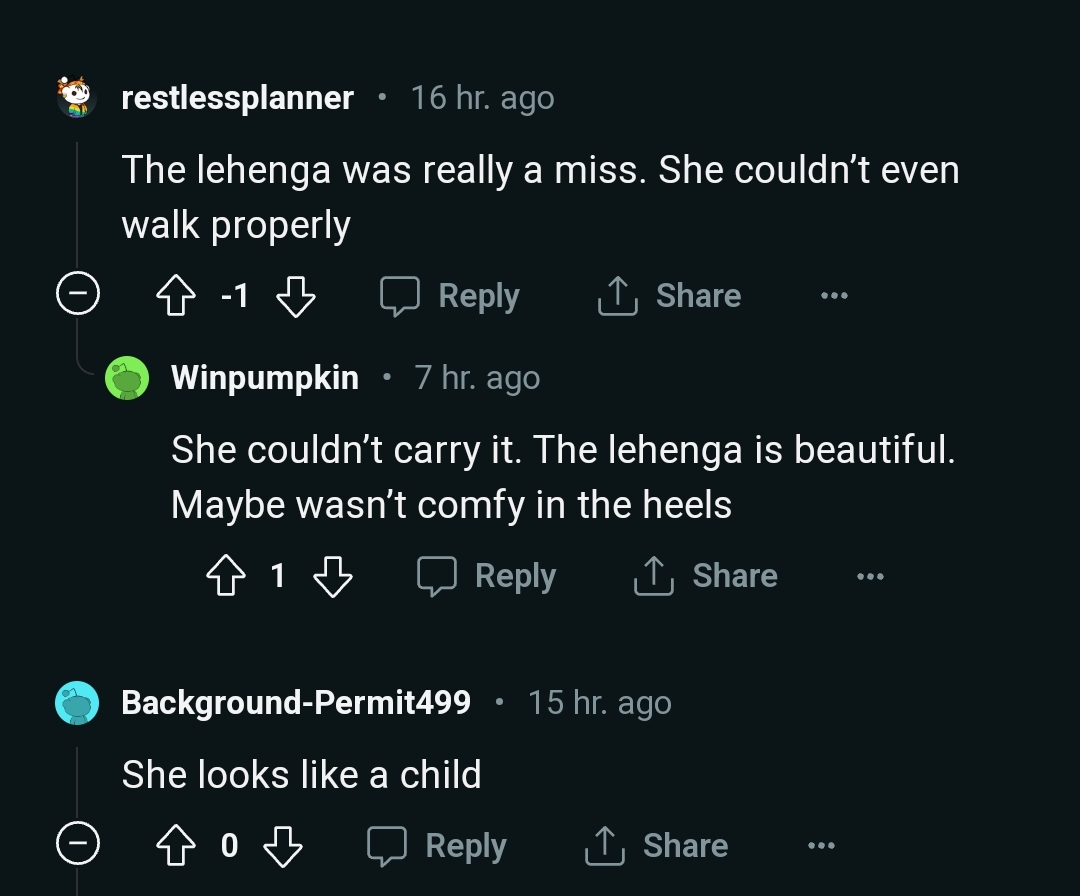
Task: Downvote Winpumpkin's reply
Action: point(333,577)
